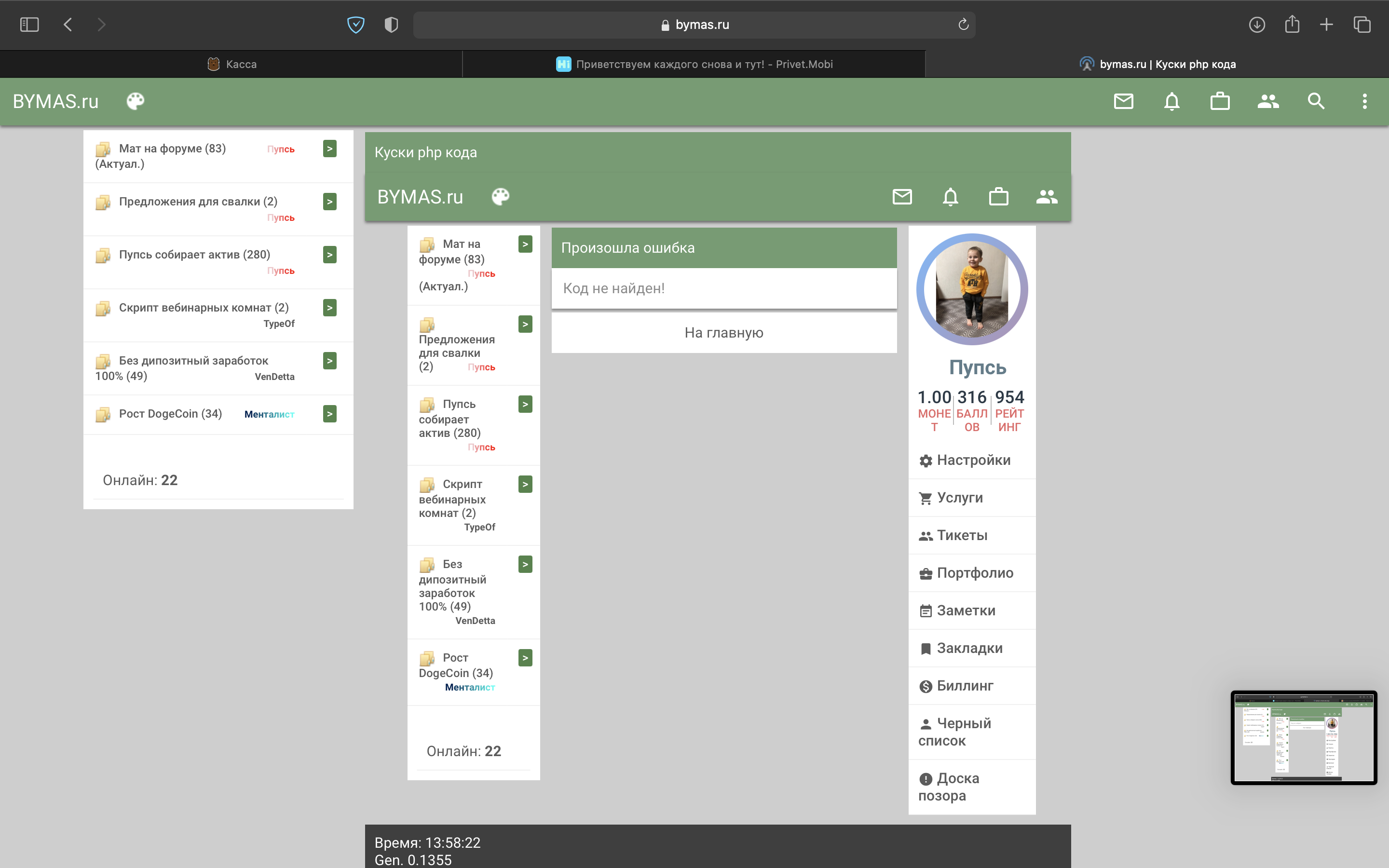This screenshot has width=1389, height=868.
Task: Expand the 'Пупсь собирает актив (280)' arrow in left list
Action: click(x=329, y=254)
